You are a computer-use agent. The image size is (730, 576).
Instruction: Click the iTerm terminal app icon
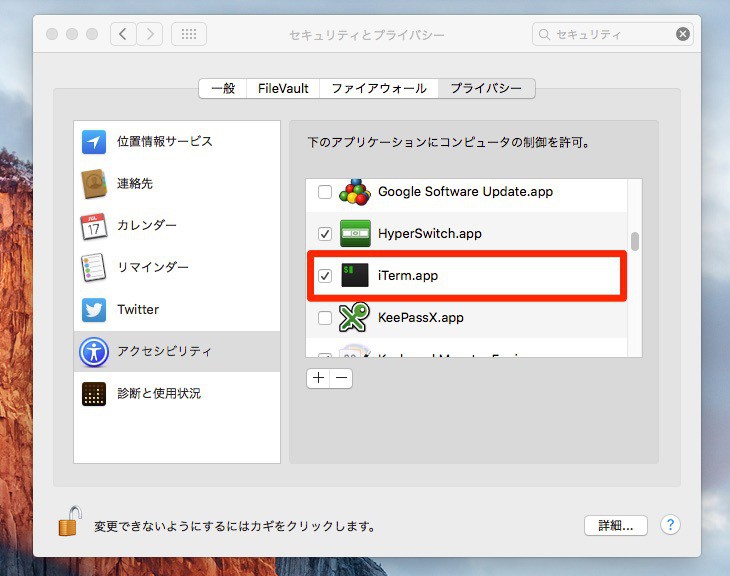pos(355,275)
